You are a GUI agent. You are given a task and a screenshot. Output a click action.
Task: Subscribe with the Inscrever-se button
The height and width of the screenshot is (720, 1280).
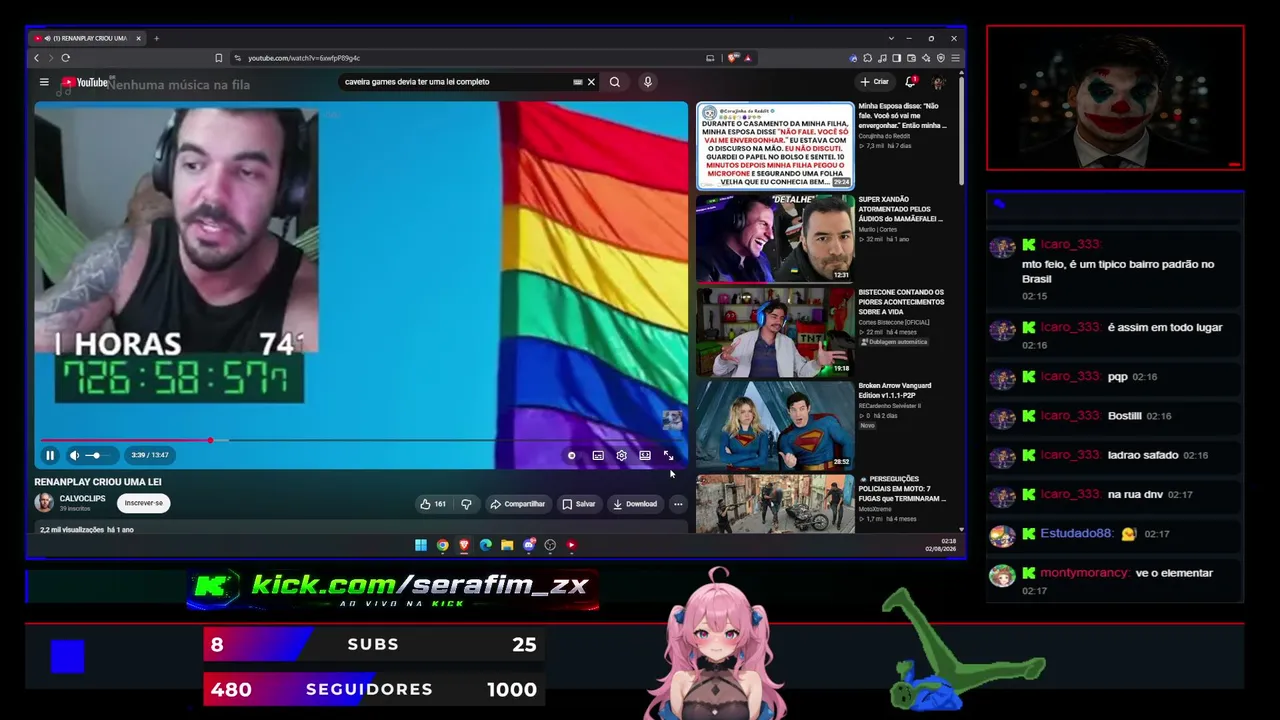[143, 503]
